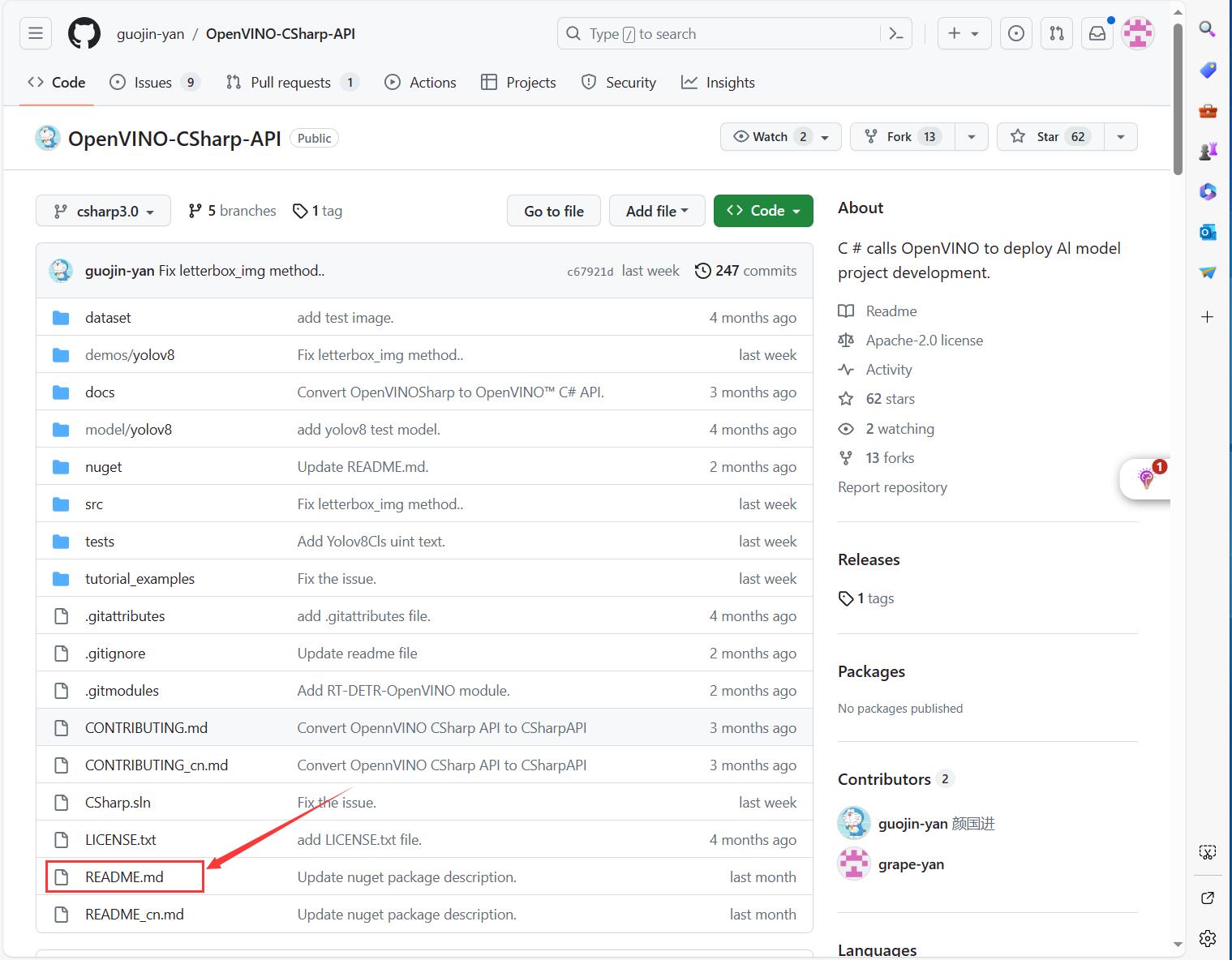Open the 1 tag link near branches
1232x960 pixels.
point(318,211)
